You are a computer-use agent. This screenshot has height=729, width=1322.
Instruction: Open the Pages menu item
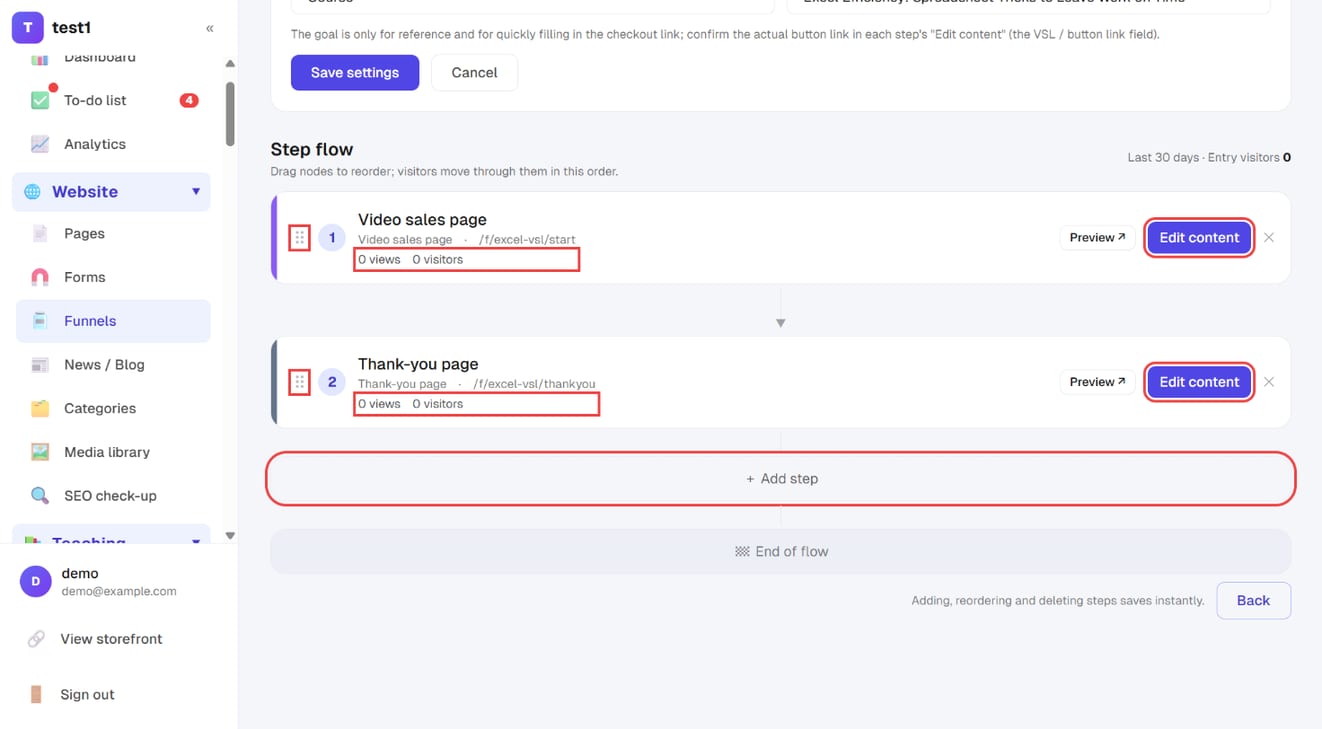tap(113, 233)
